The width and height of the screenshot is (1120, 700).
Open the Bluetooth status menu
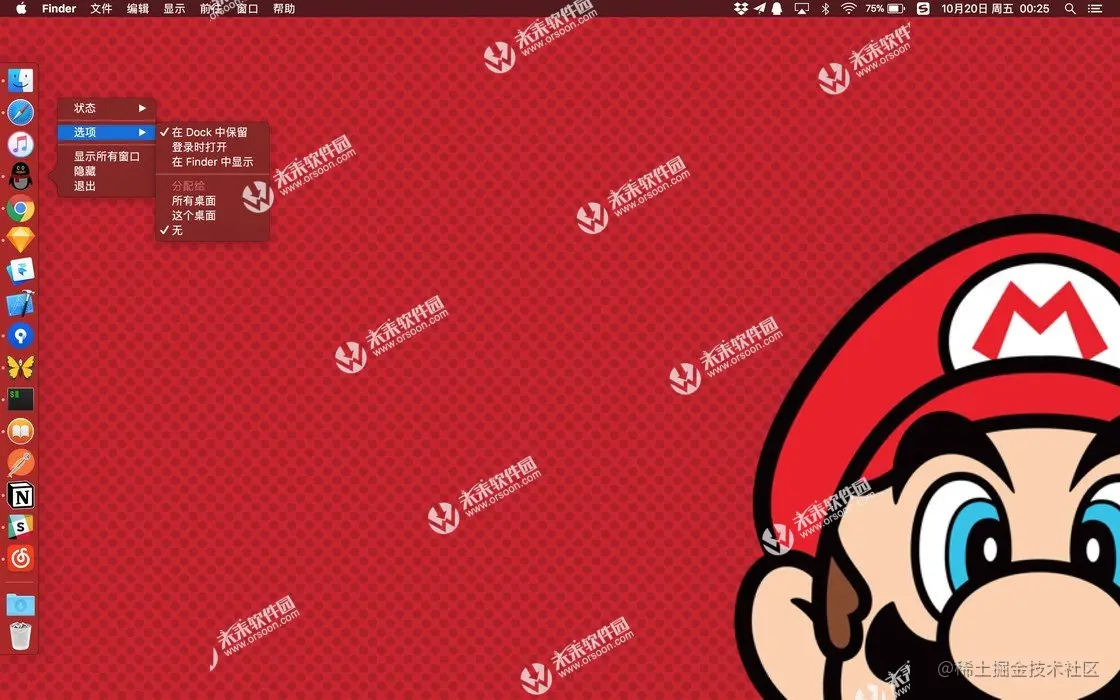[x=825, y=9]
